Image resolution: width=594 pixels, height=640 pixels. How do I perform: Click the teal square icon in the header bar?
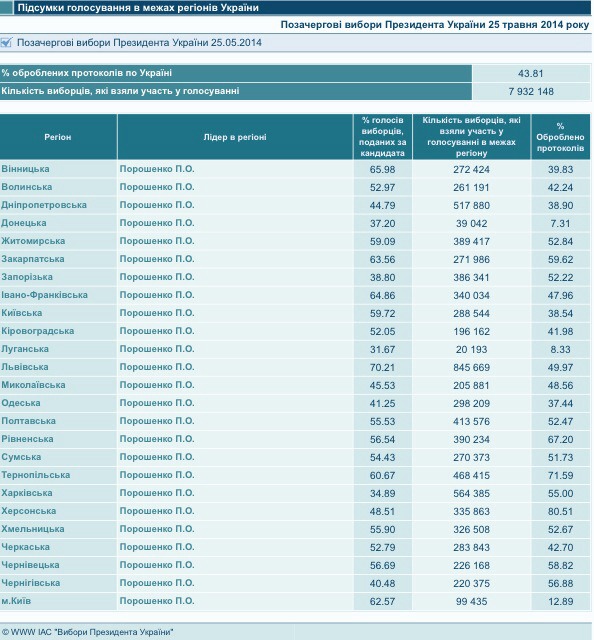pyautogui.click(x=6, y=8)
